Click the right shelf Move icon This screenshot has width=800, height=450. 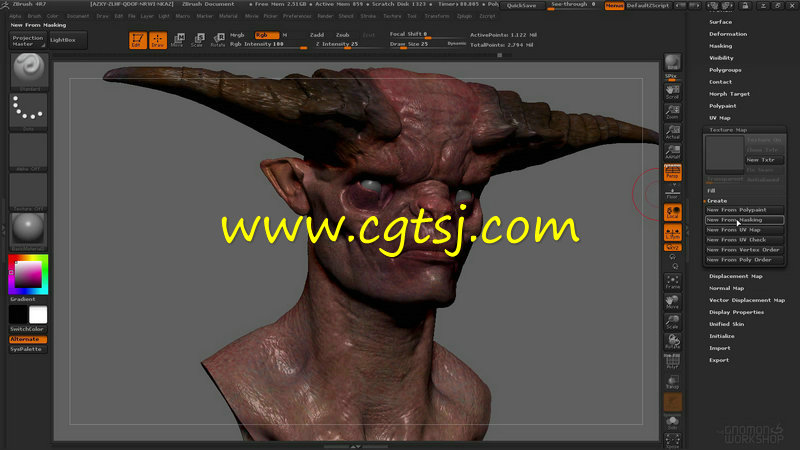[672, 301]
